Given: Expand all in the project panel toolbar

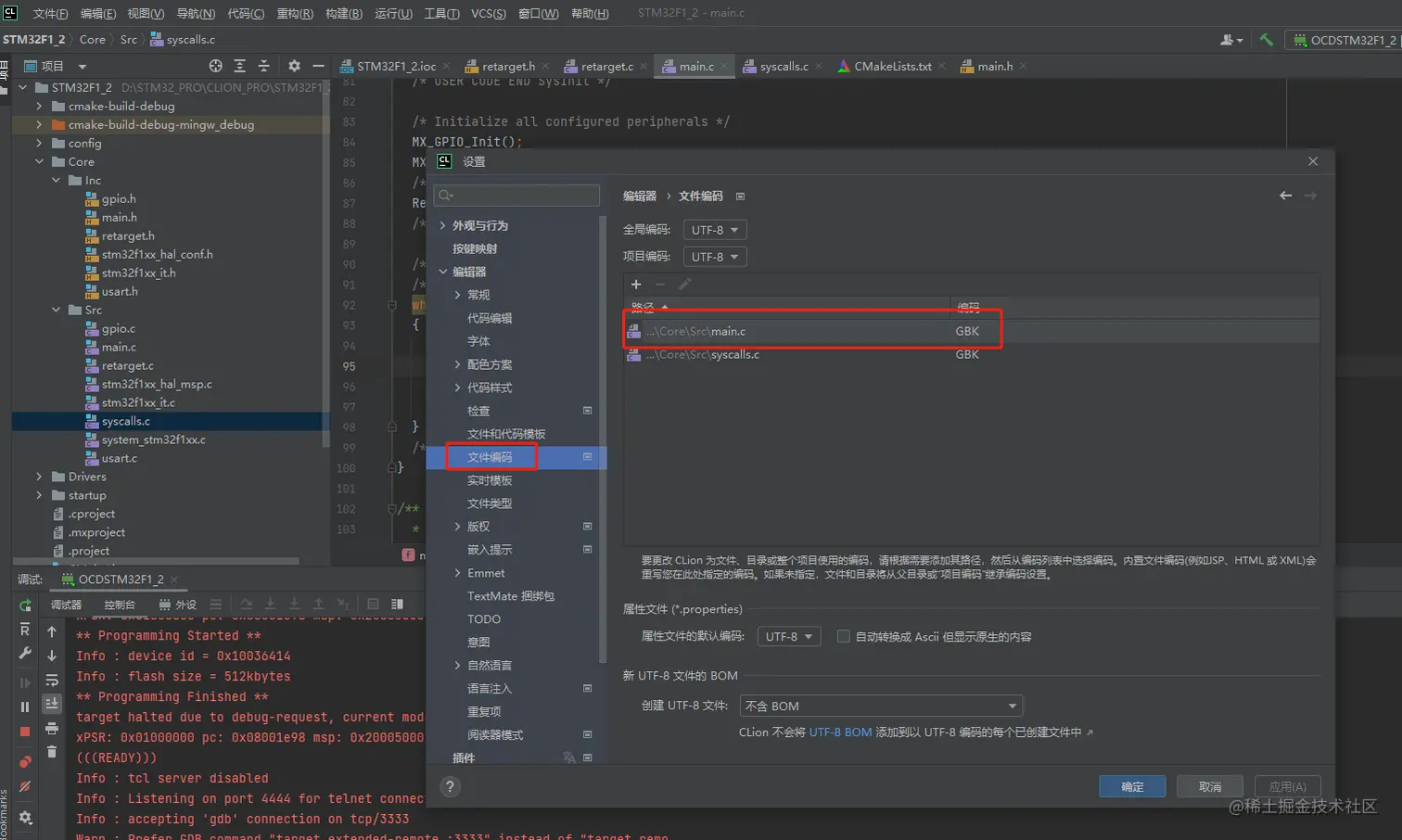Looking at the screenshot, I should [x=239, y=66].
